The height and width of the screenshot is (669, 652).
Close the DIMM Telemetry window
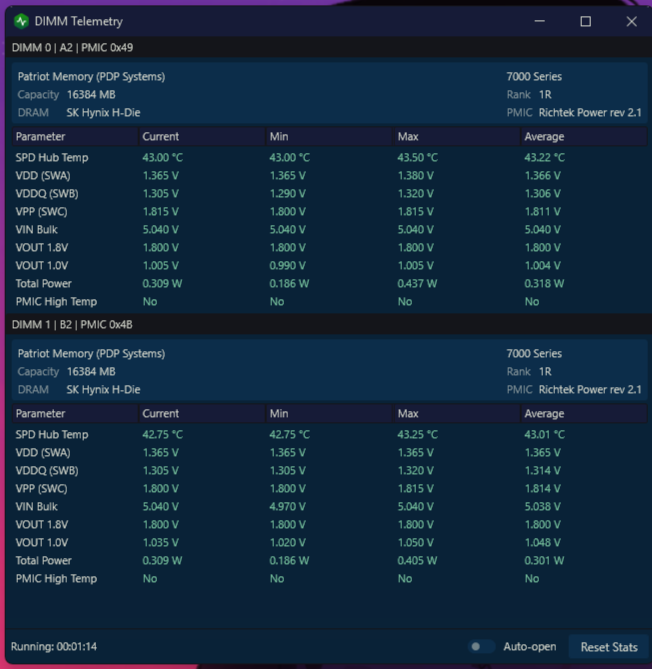coord(632,21)
